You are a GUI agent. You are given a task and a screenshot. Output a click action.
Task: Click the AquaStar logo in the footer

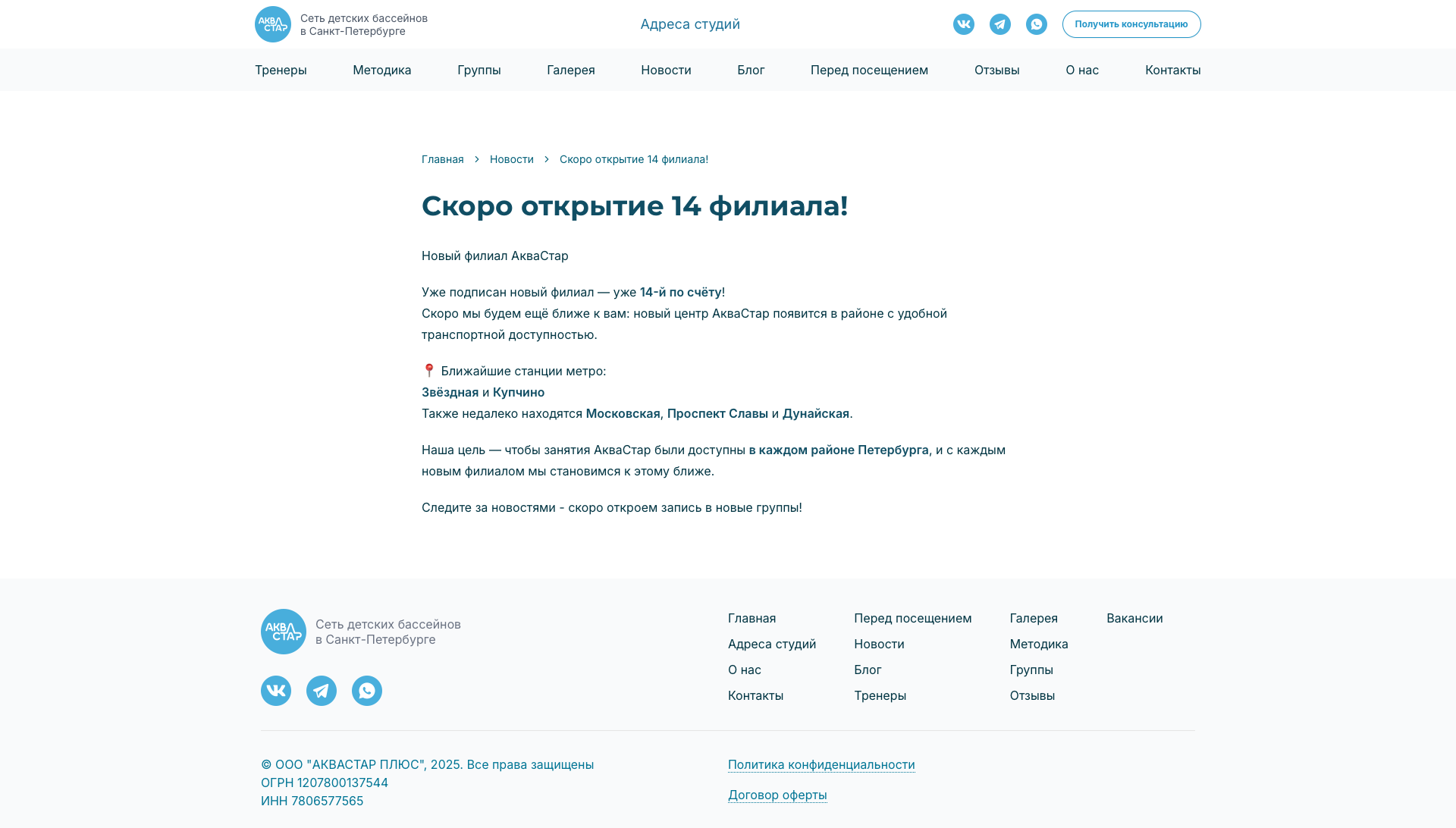point(284,632)
